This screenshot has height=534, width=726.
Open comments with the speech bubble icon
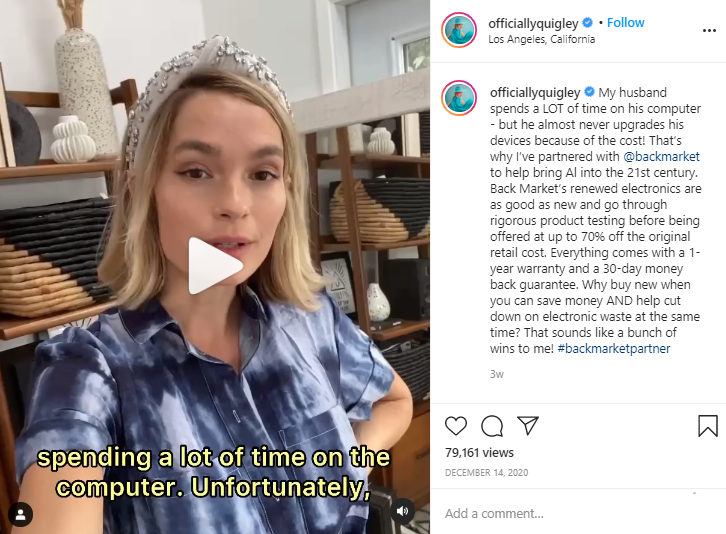point(492,426)
